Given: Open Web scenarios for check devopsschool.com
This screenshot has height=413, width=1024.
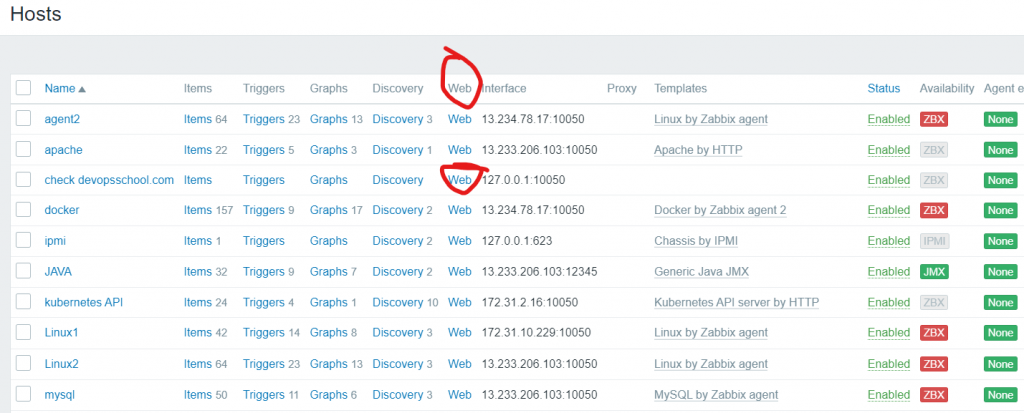Looking at the screenshot, I should pos(459,180).
